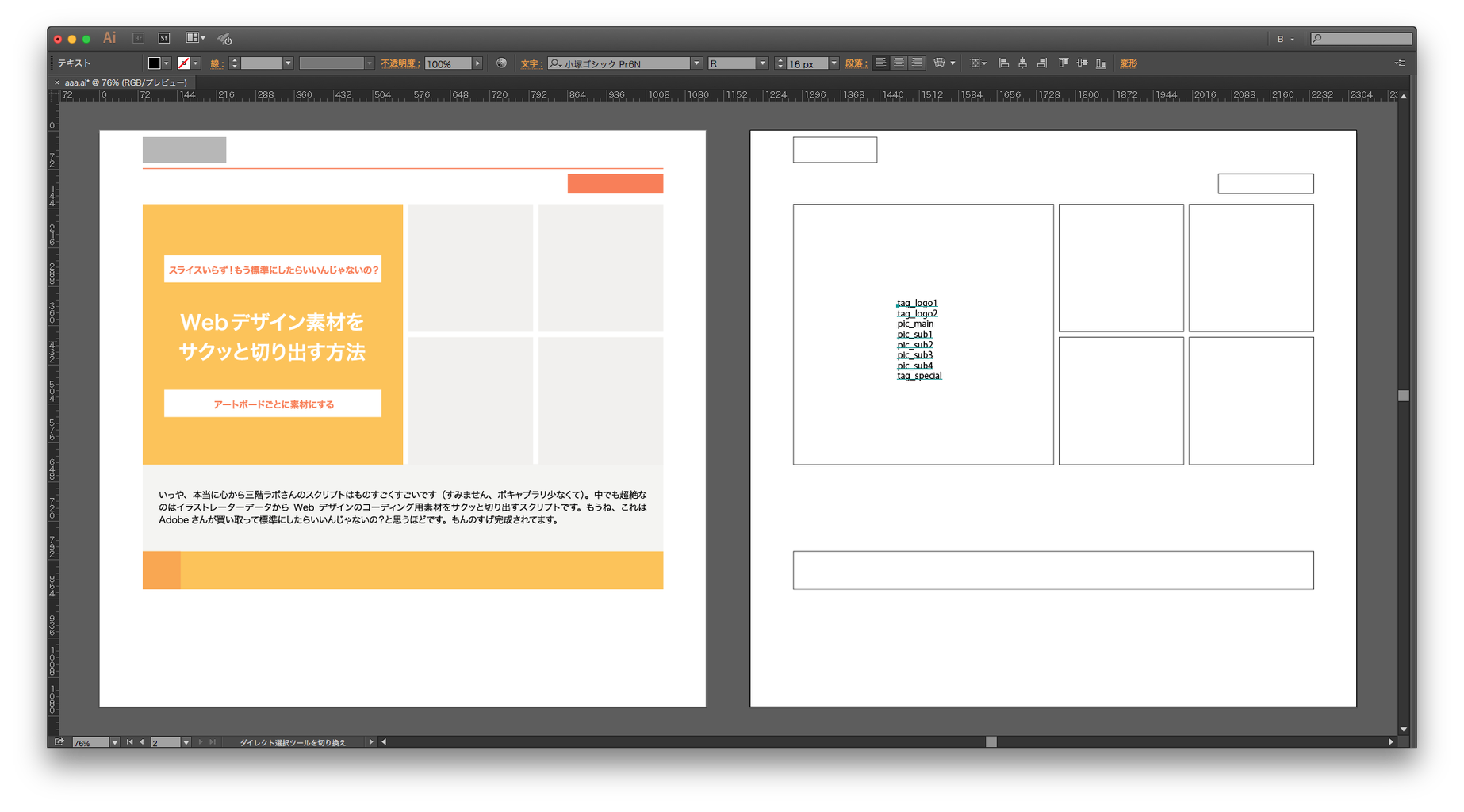1464x812 pixels.
Task: Click the horizontal scrollbar right arrow
Action: (1390, 742)
